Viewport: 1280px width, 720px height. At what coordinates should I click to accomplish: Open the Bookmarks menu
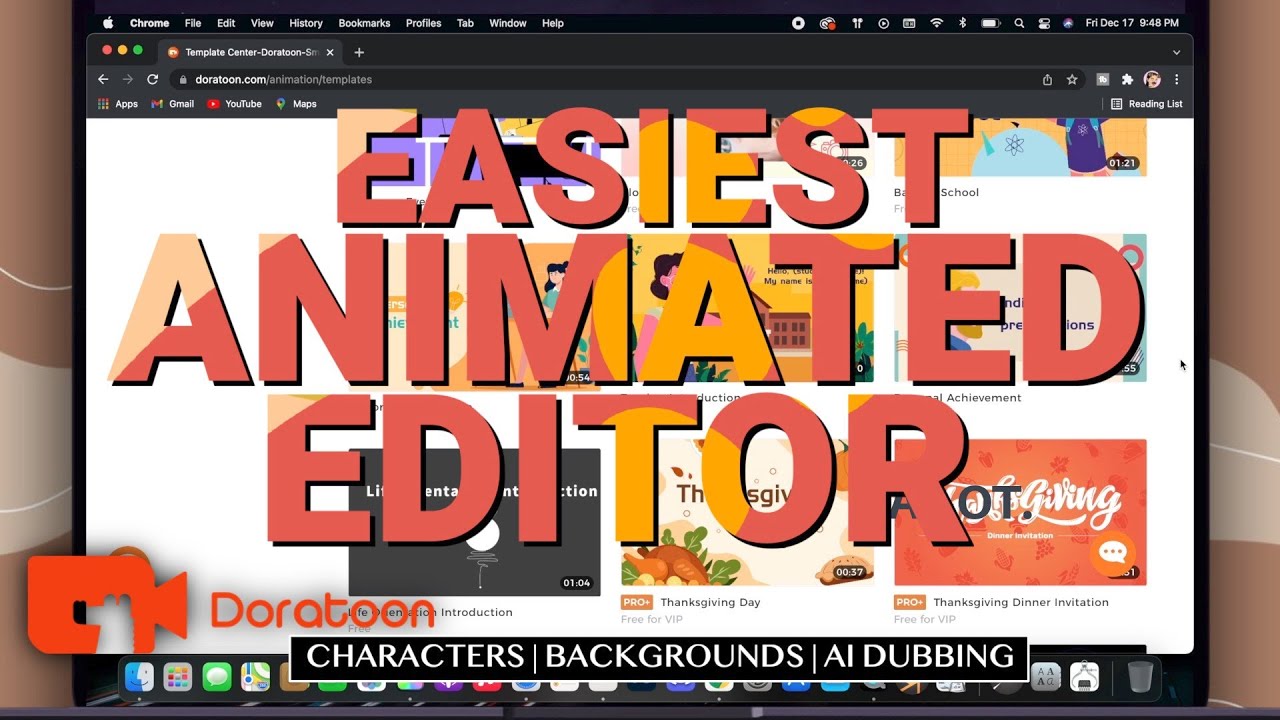click(364, 23)
